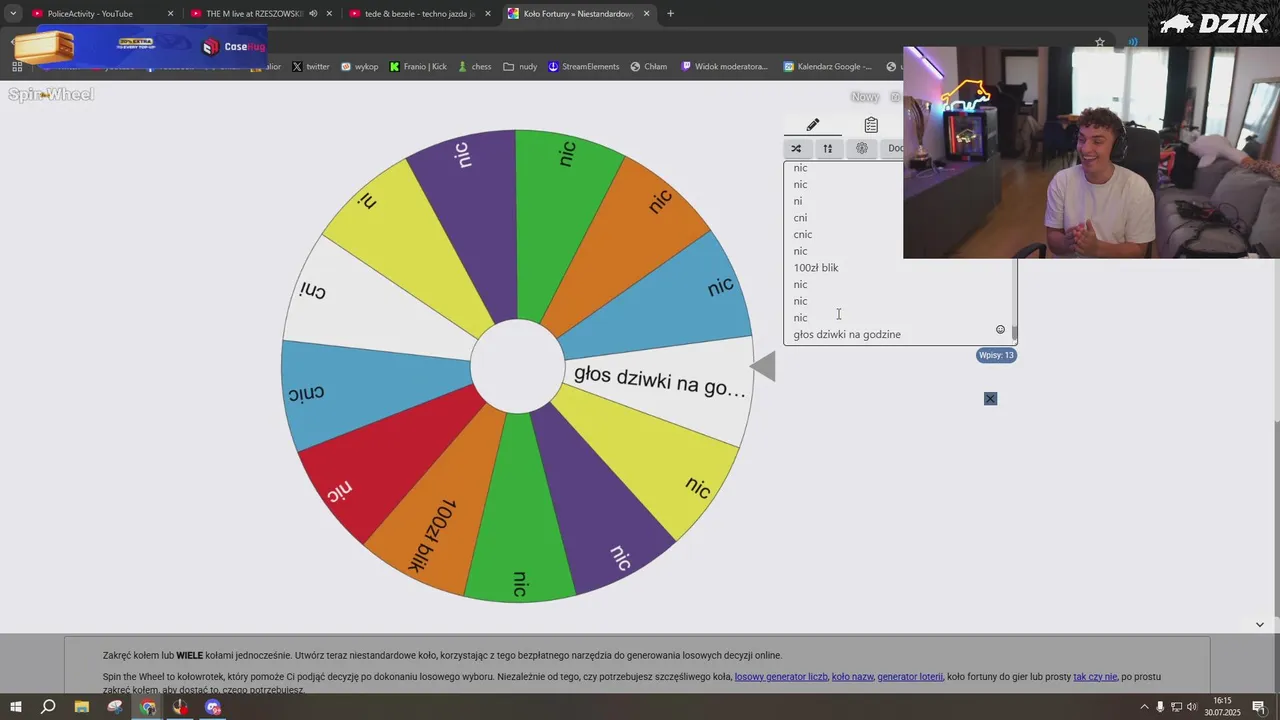Open the wykop bookmark
This screenshot has width=1280, height=720.
coord(360,67)
